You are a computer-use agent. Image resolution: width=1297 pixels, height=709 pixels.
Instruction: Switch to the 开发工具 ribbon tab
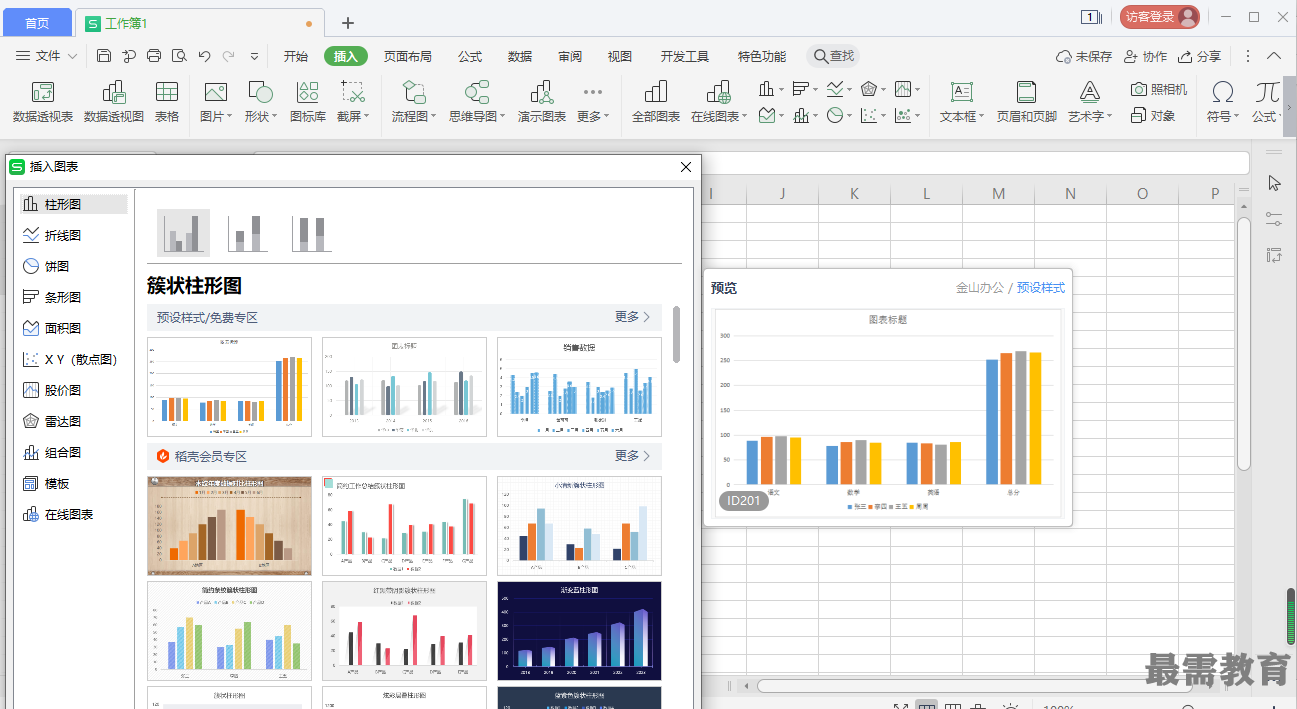point(685,57)
